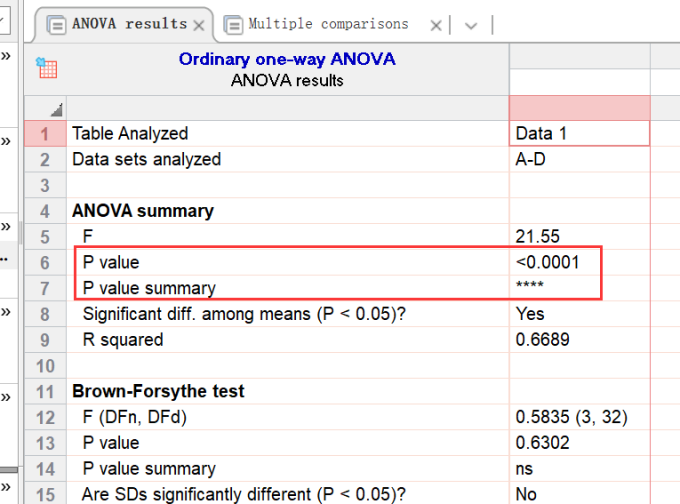This screenshot has height=504, width=680.
Task: Click the pink column header cell
Action: coord(579,108)
